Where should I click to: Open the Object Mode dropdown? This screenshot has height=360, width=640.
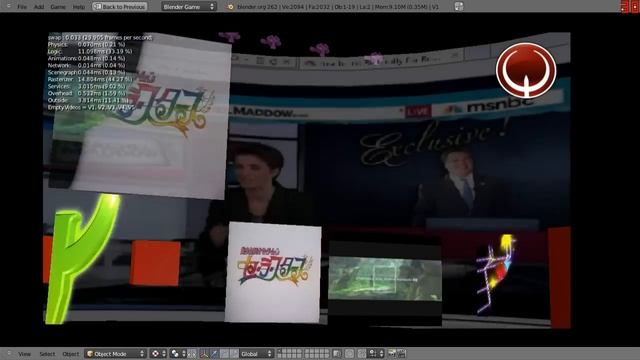pyautogui.click(x=116, y=354)
